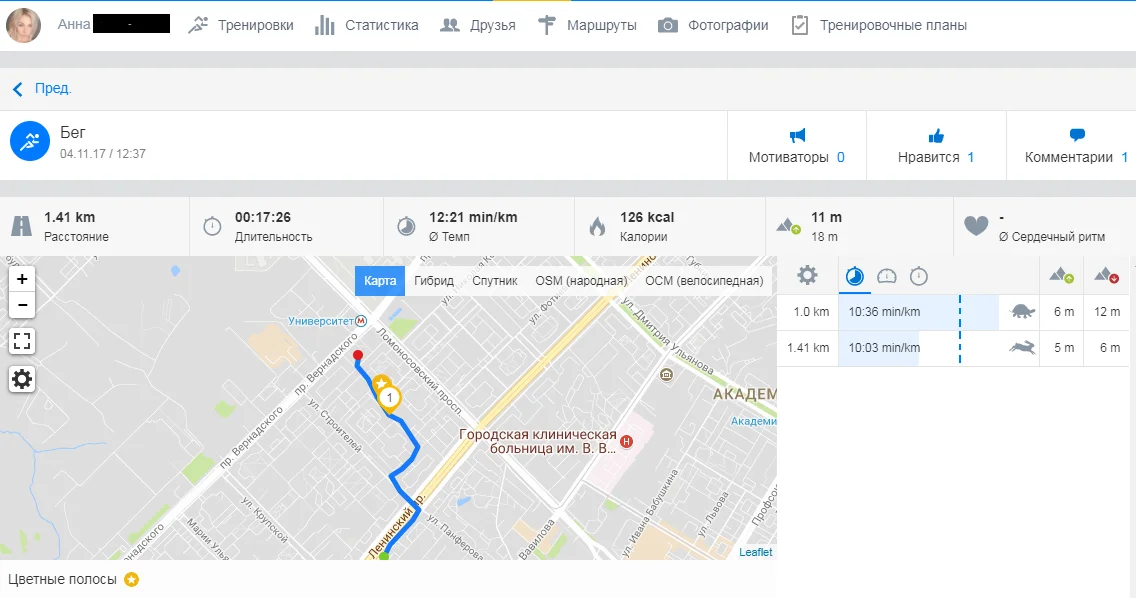Click the Цветные полосы label
Screen dimensions: 1136x598
62,579
